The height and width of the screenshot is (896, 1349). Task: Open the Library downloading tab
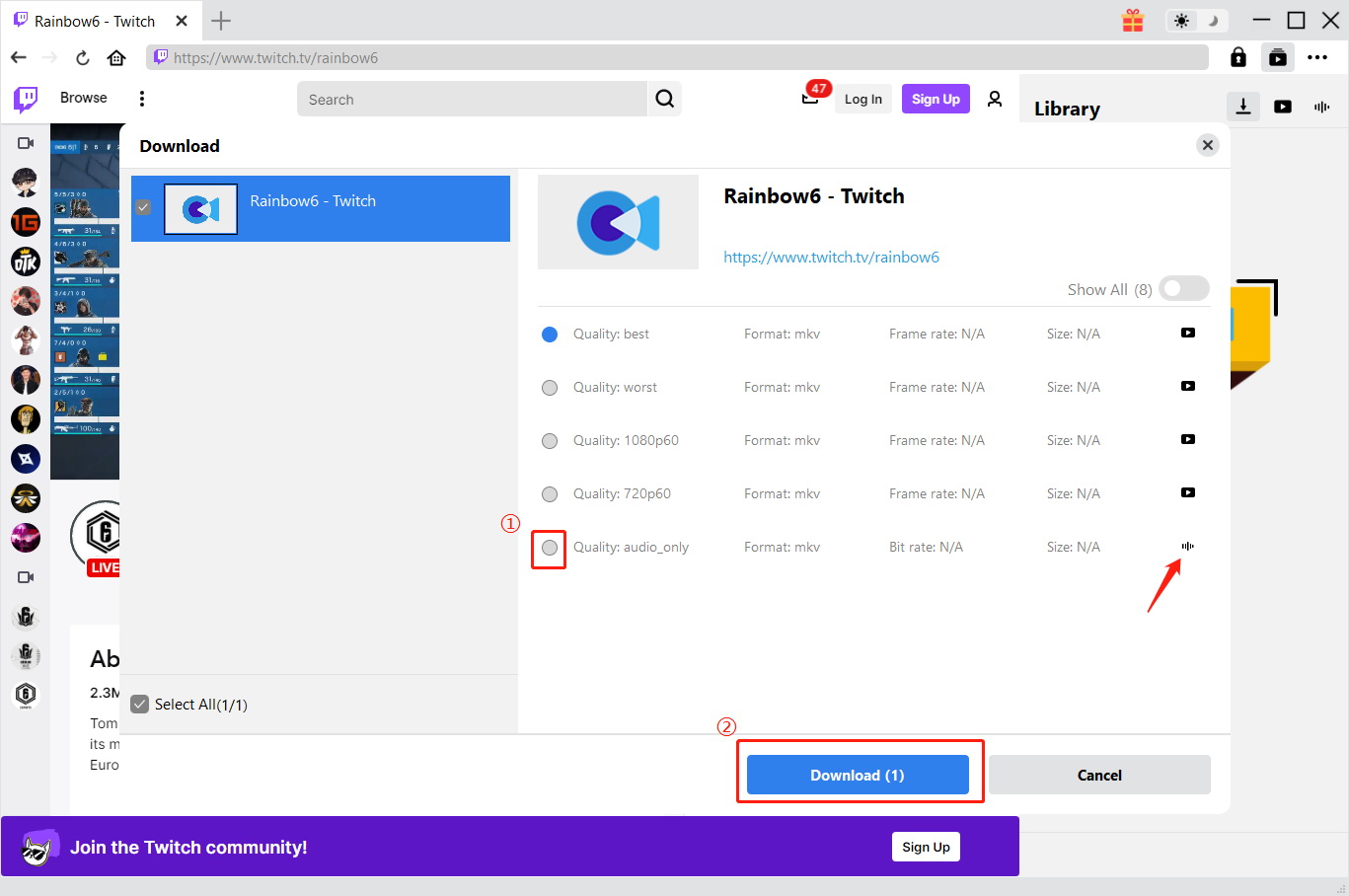pyautogui.click(x=1243, y=107)
